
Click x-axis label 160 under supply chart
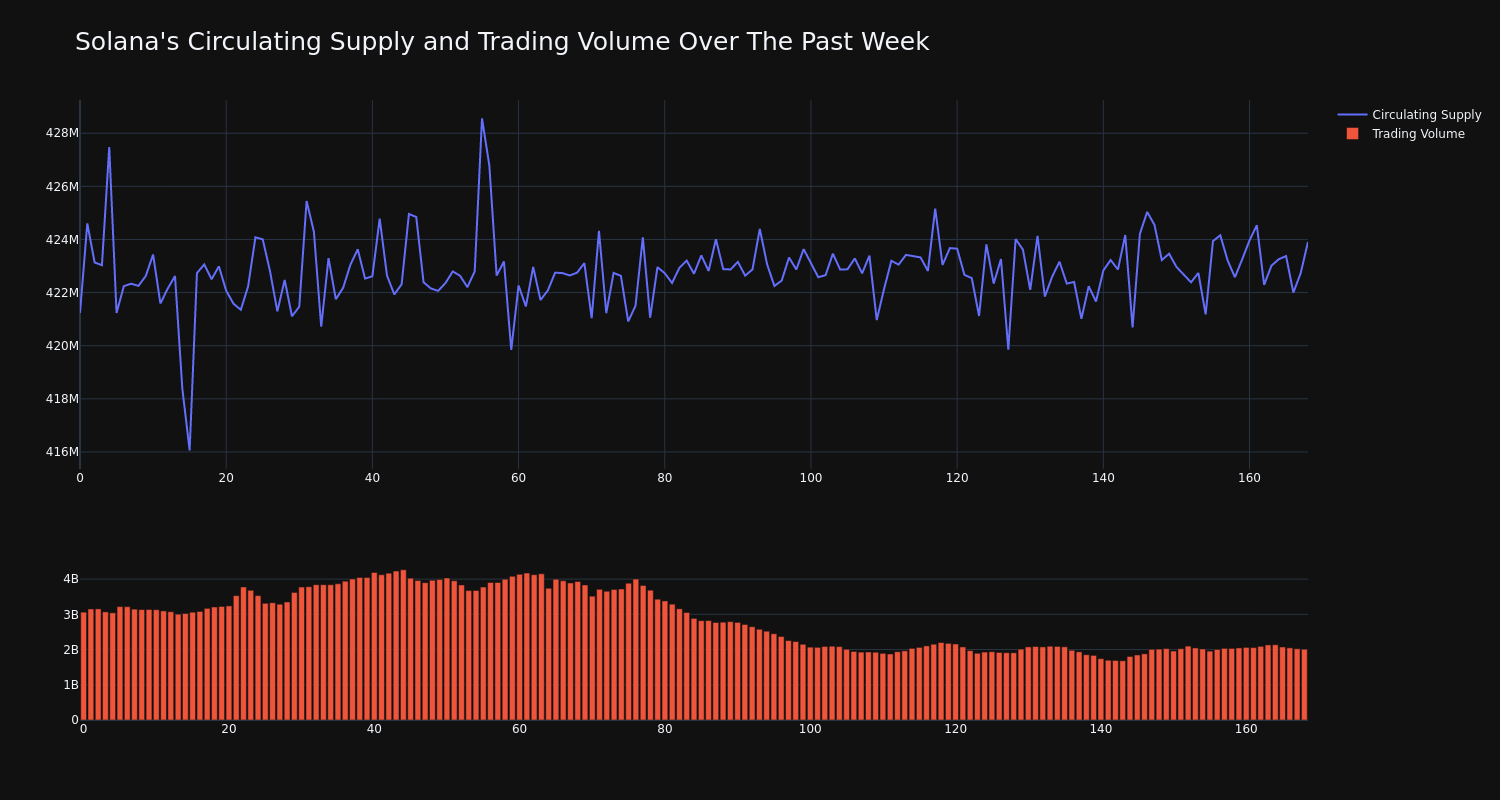pyautogui.click(x=1249, y=478)
